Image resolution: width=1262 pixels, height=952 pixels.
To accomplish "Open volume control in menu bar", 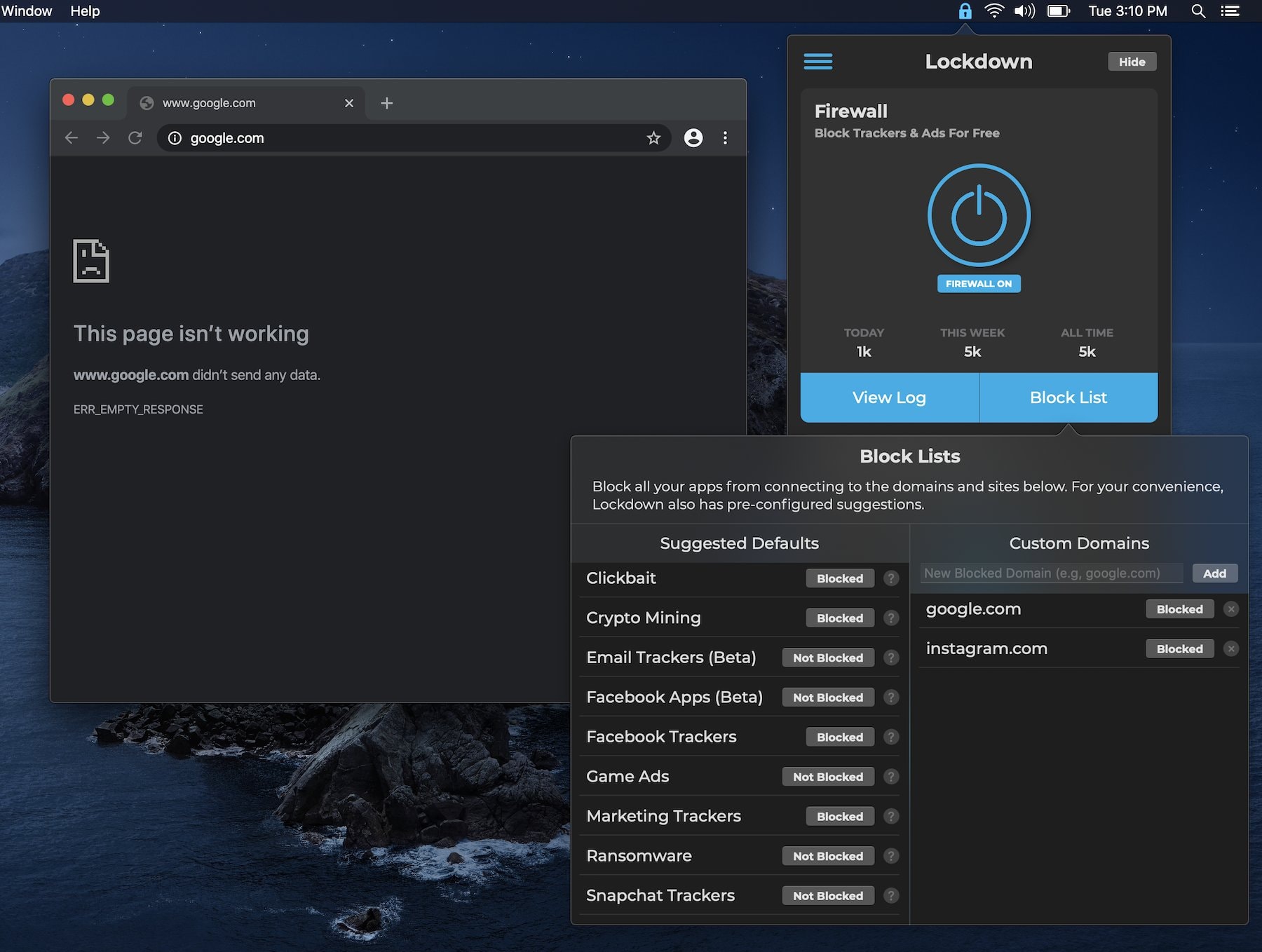I will pyautogui.click(x=1024, y=11).
